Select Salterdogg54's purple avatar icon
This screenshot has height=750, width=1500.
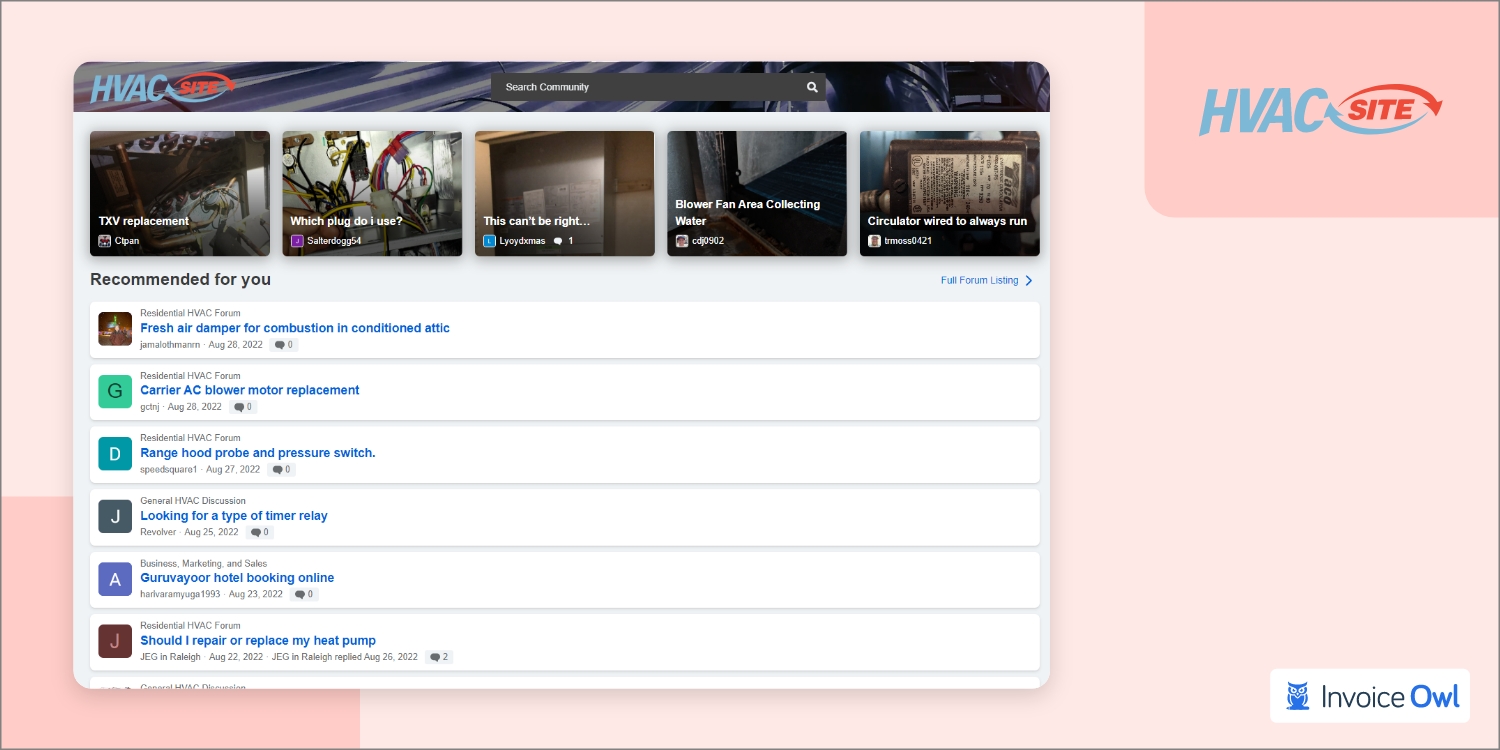(x=296, y=241)
